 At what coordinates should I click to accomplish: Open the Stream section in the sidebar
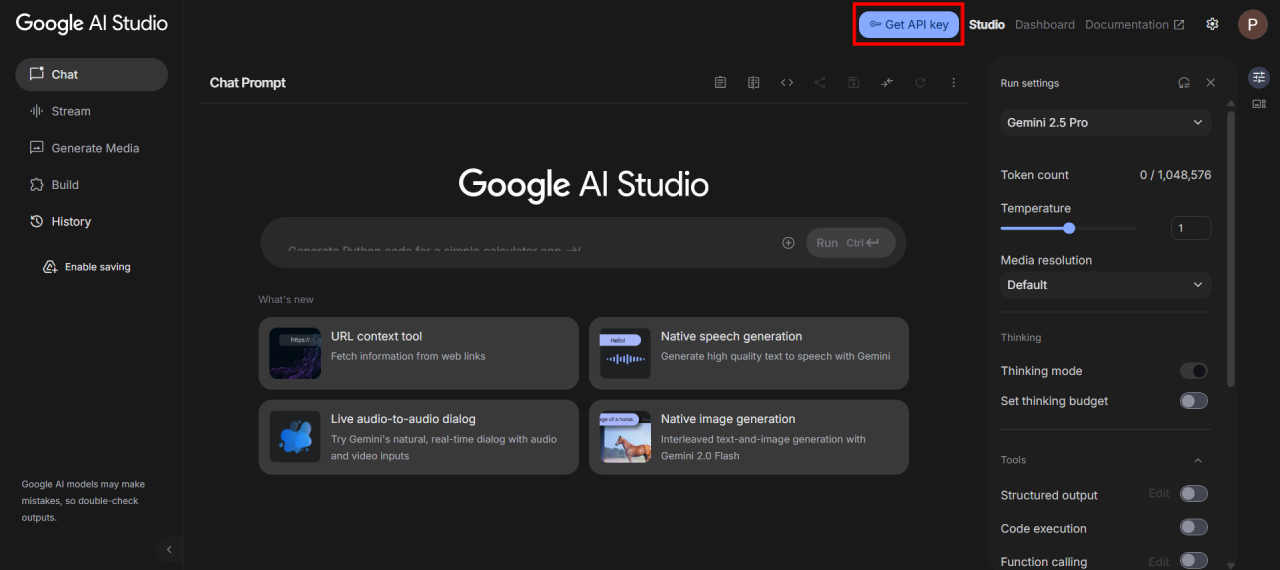[x=71, y=111]
